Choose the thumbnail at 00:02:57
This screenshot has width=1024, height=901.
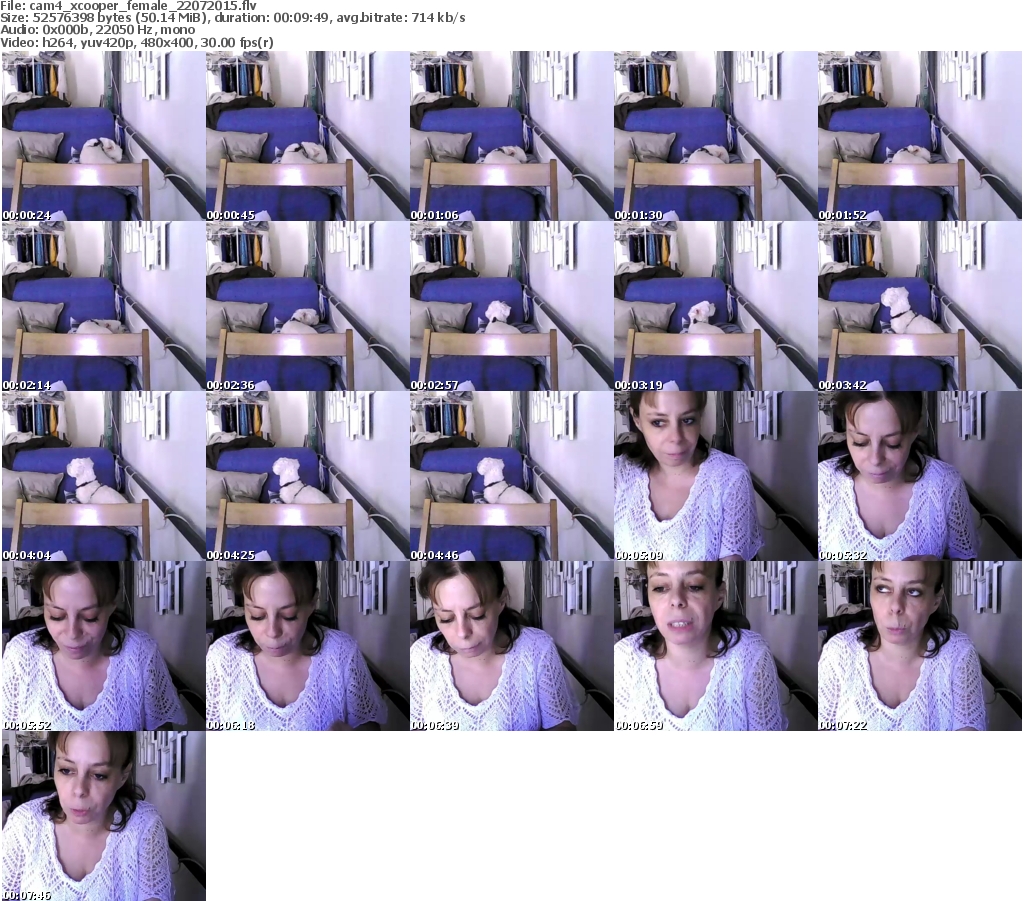click(x=511, y=306)
